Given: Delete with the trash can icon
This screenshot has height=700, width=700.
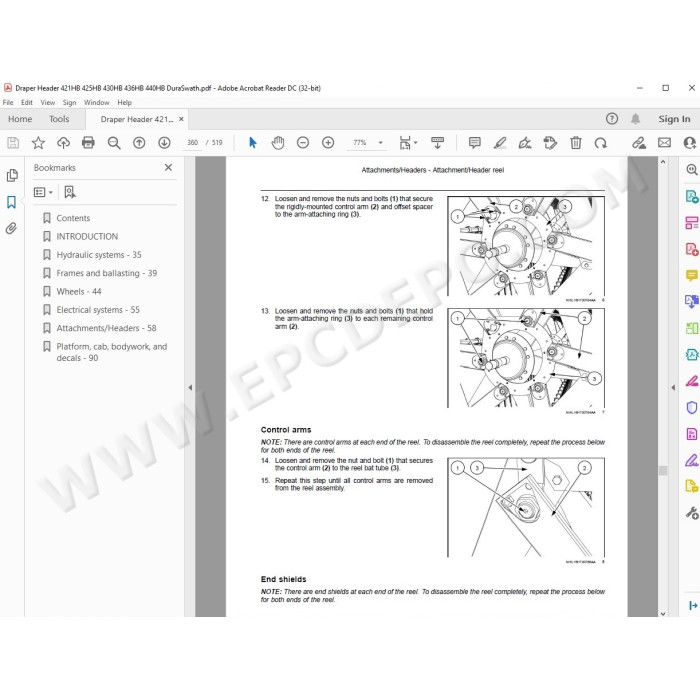Looking at the screenshot, I should click(x=575, y=143).
